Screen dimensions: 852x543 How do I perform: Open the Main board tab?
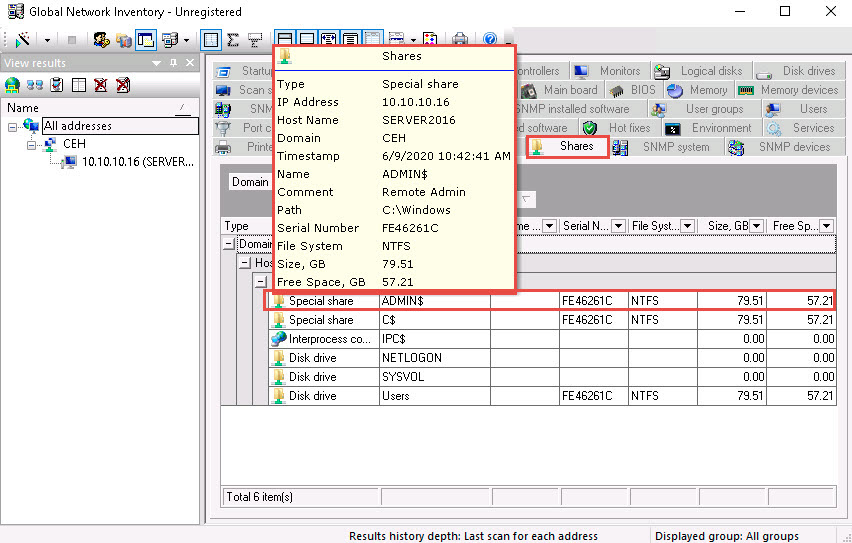tap(560, 90)
